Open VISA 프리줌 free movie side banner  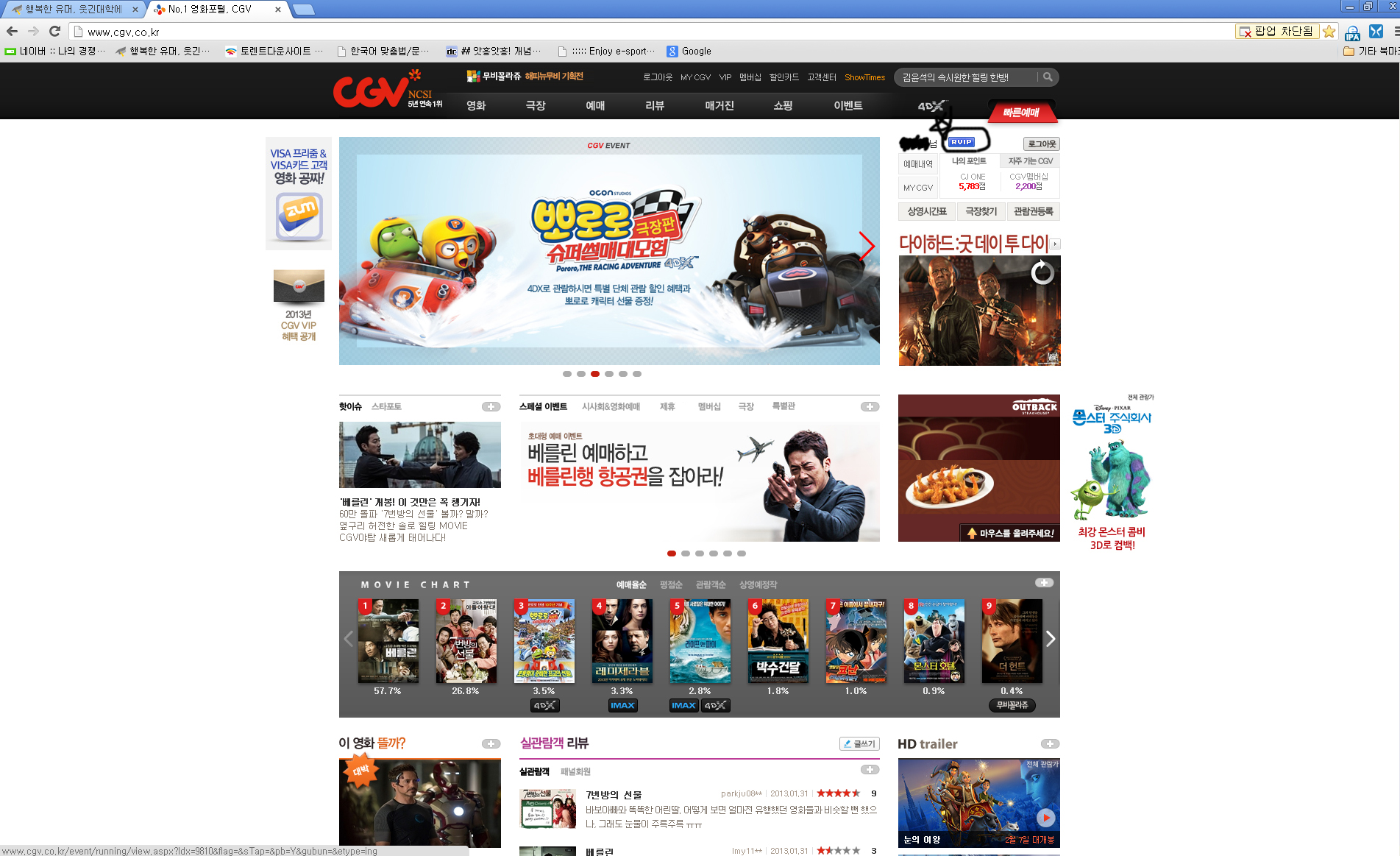(299, 194)
